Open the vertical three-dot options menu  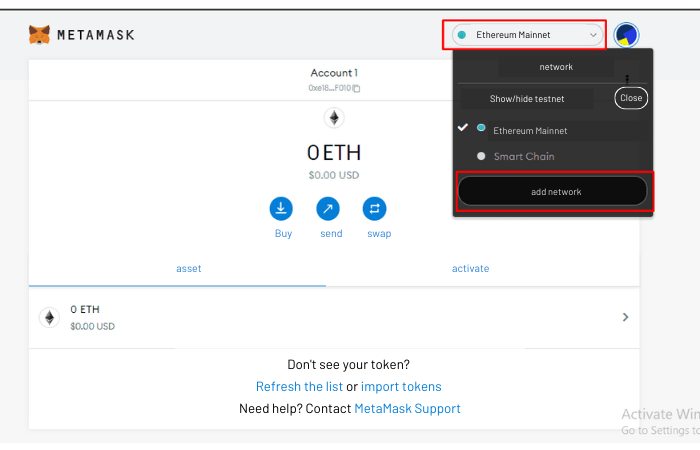tap(627, 79)
